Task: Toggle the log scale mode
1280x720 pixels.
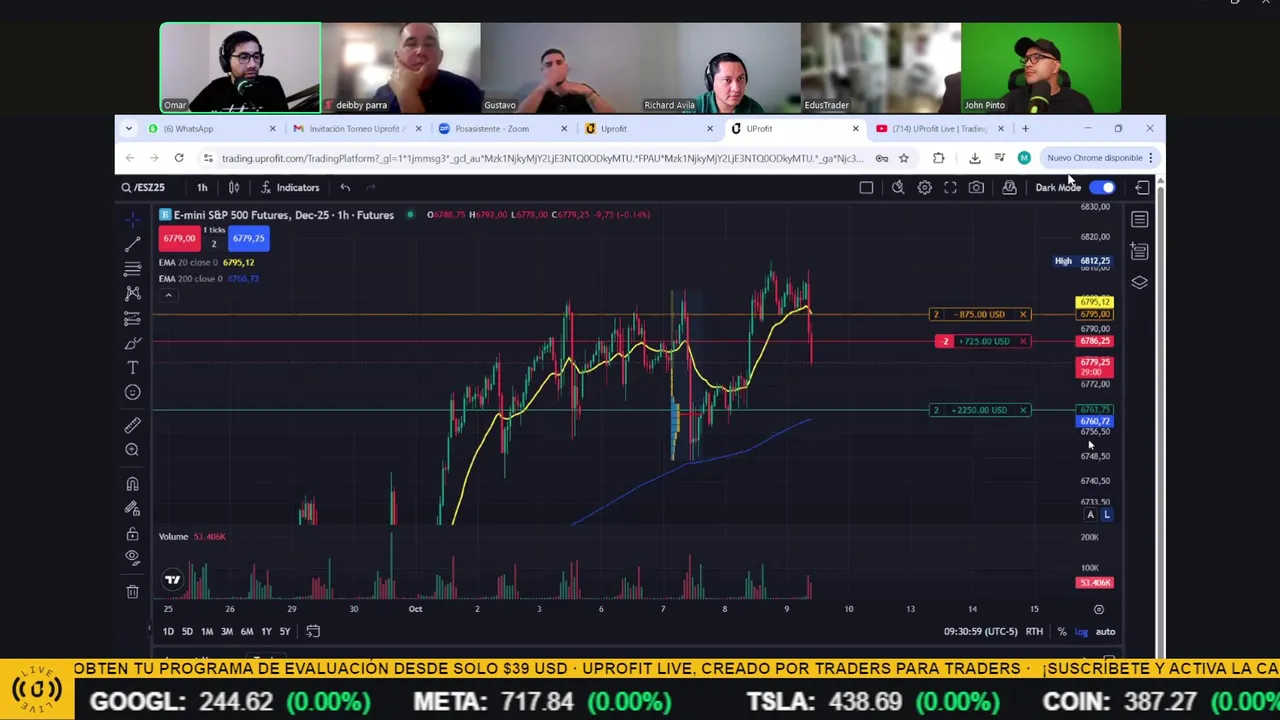Action: 1081,631
